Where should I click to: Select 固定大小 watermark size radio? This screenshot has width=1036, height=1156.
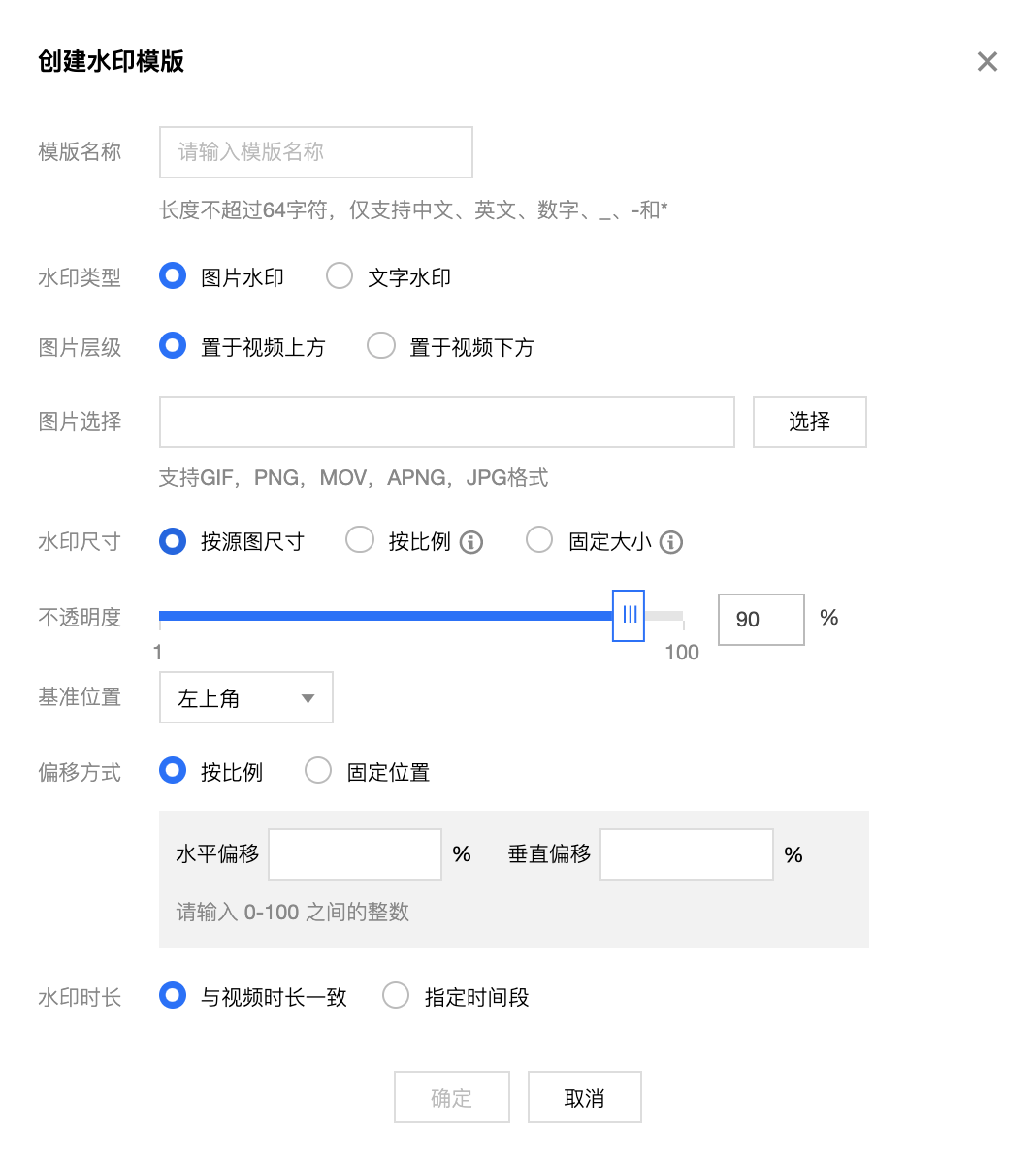tap(539, 540)
